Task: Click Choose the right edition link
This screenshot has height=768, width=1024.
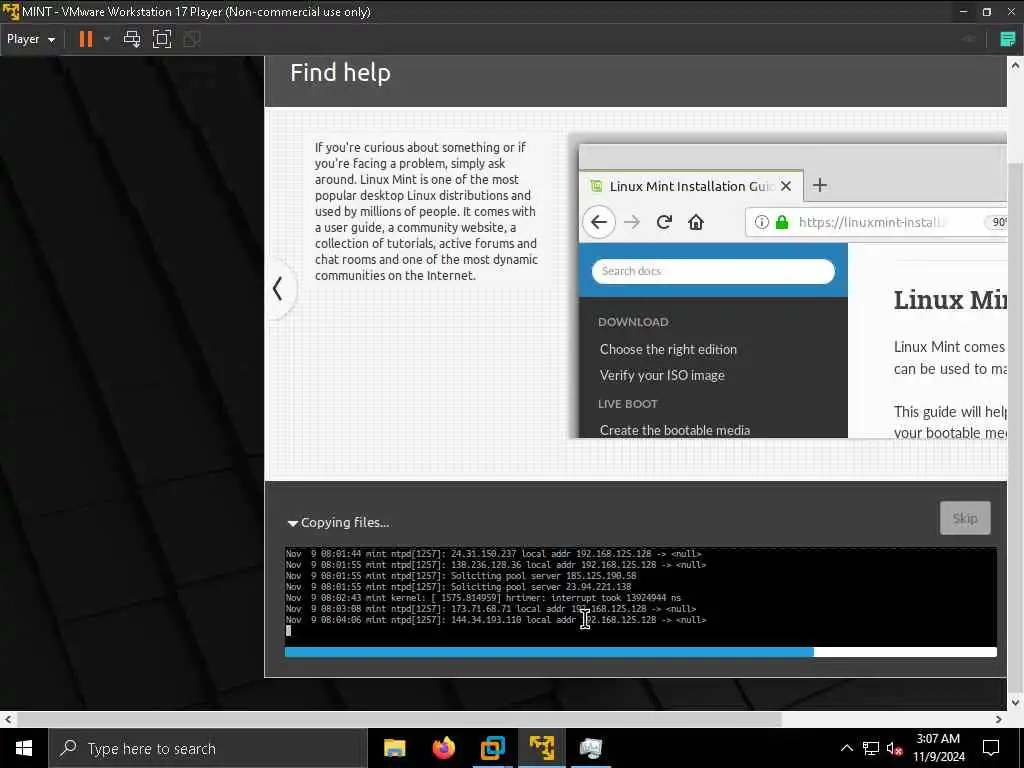Action: pyautogui.click(x=668, y=349)
